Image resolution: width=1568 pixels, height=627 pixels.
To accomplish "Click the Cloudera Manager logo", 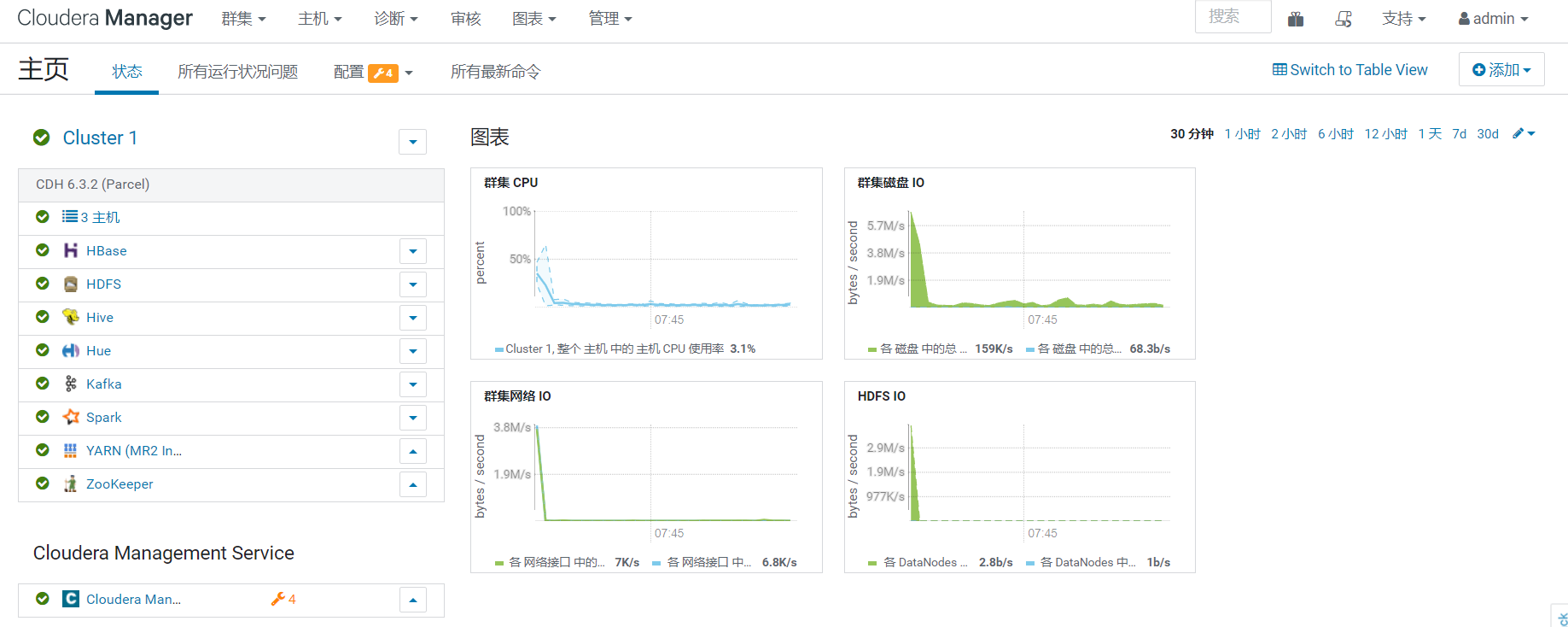I will point(105,18).
